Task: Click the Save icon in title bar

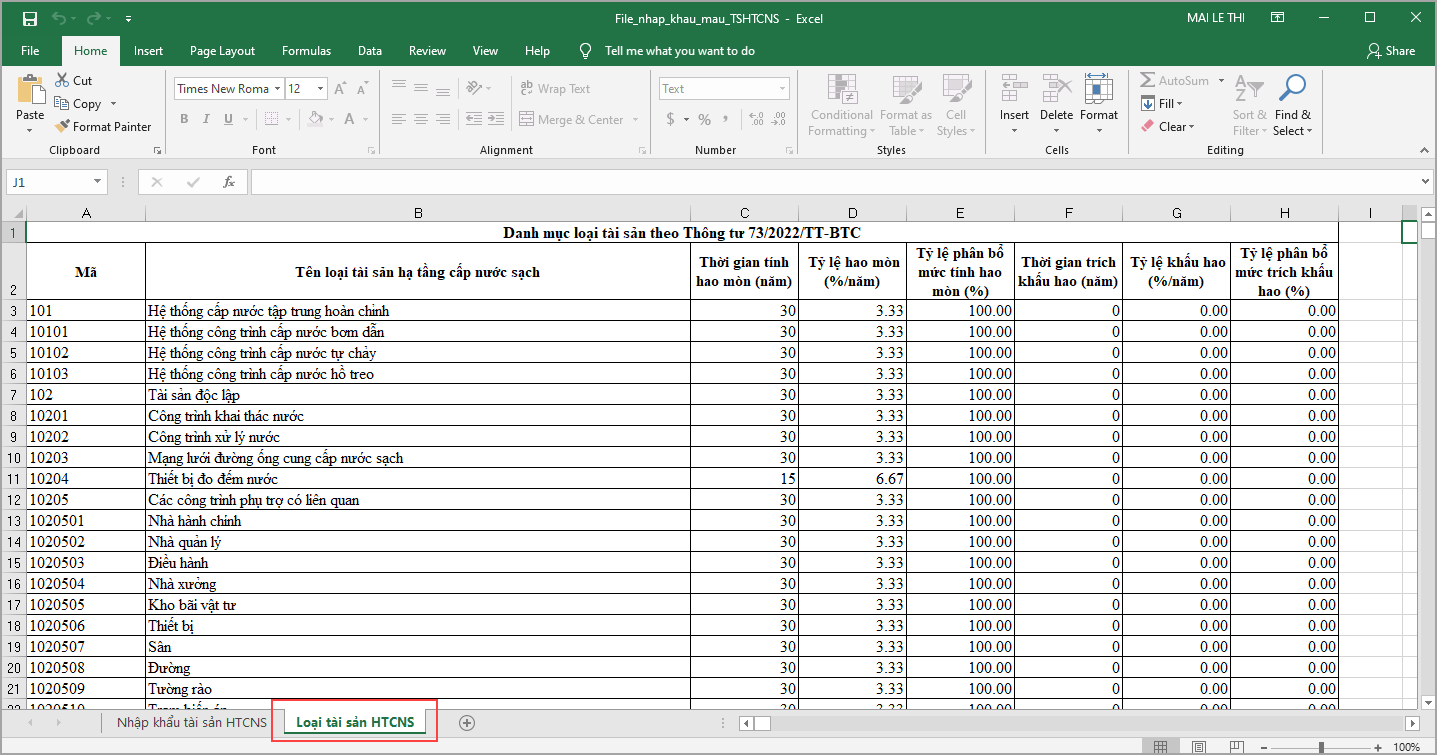Action: tap(30, 18)
